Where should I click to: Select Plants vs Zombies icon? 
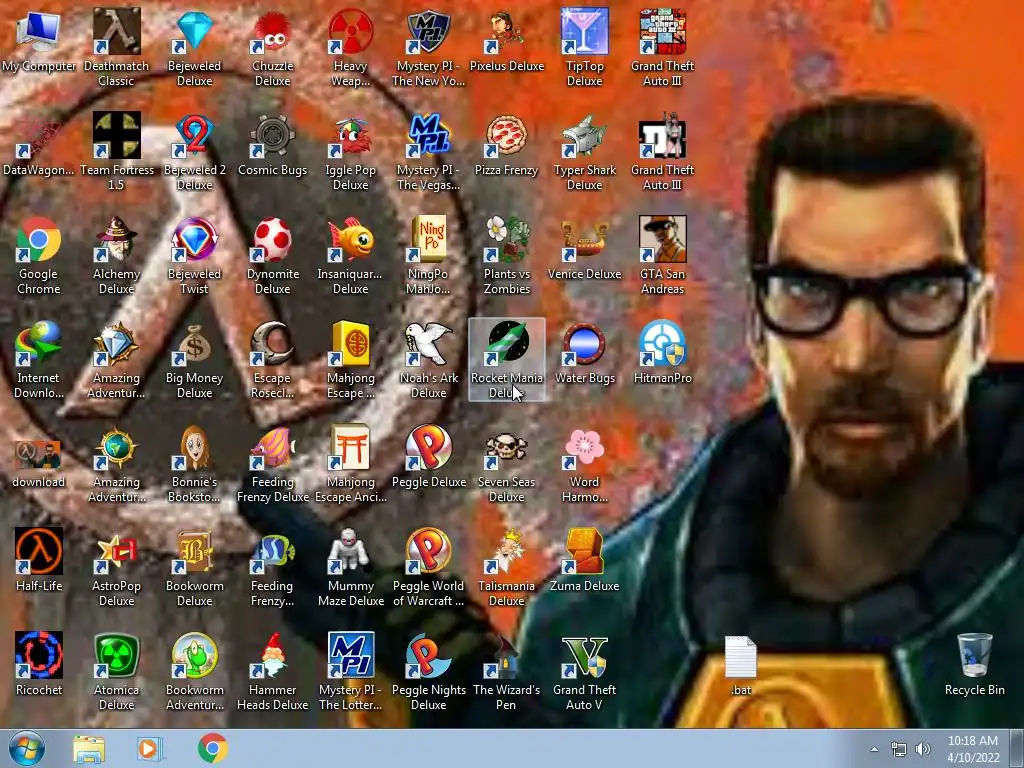(507, 239)
